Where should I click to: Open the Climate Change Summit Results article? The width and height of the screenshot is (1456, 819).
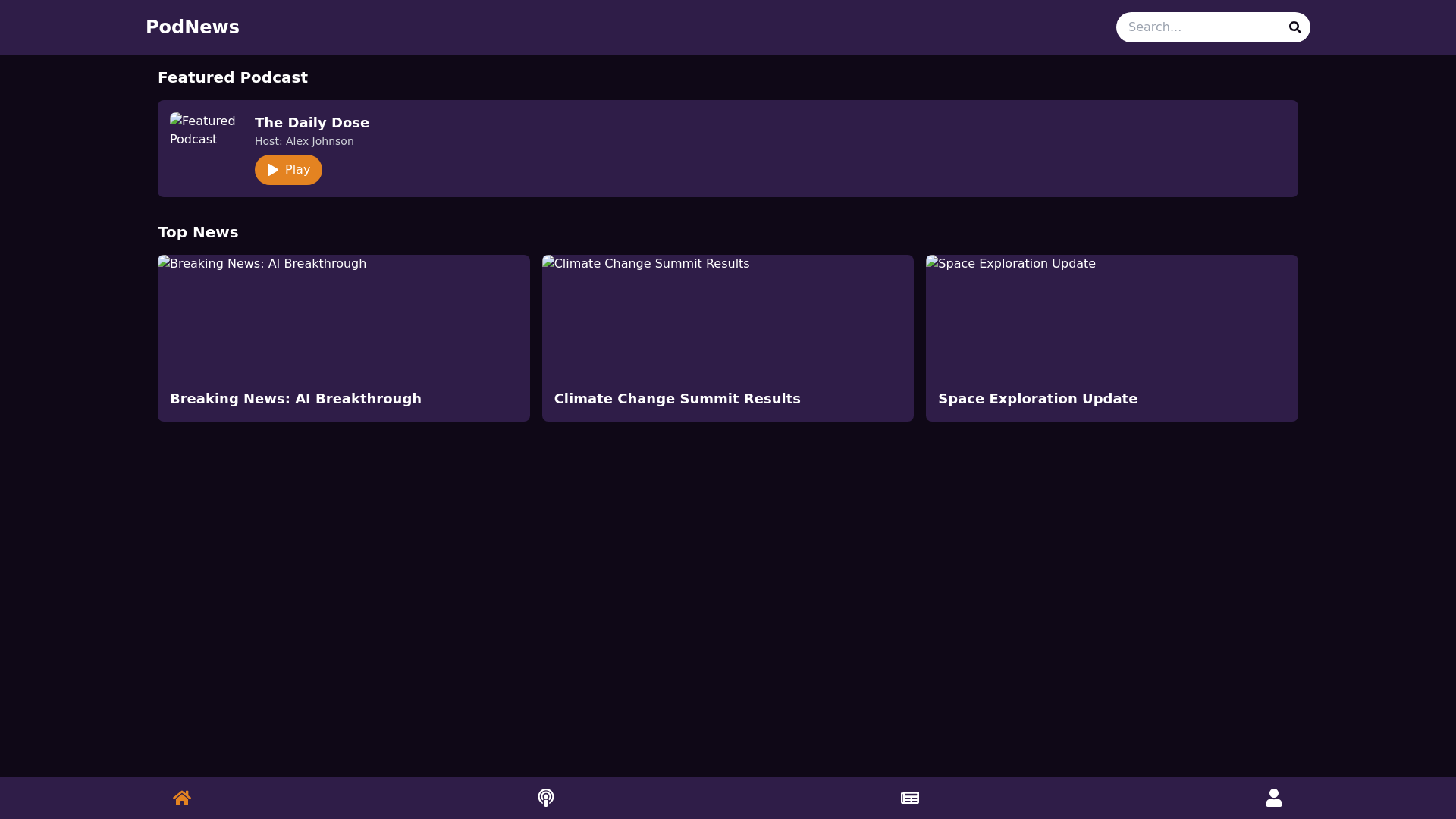coord(677,398)
